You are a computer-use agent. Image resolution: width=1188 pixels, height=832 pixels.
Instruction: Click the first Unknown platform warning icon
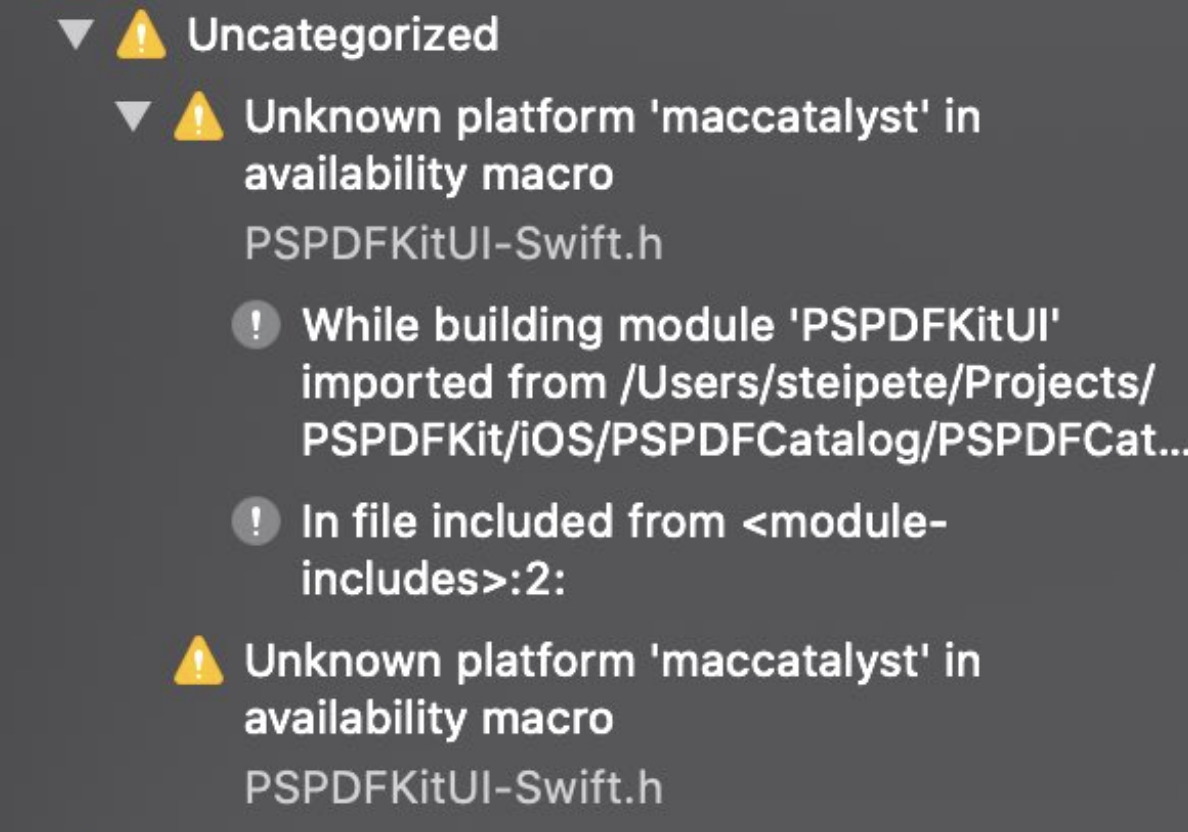click(198, 120)
